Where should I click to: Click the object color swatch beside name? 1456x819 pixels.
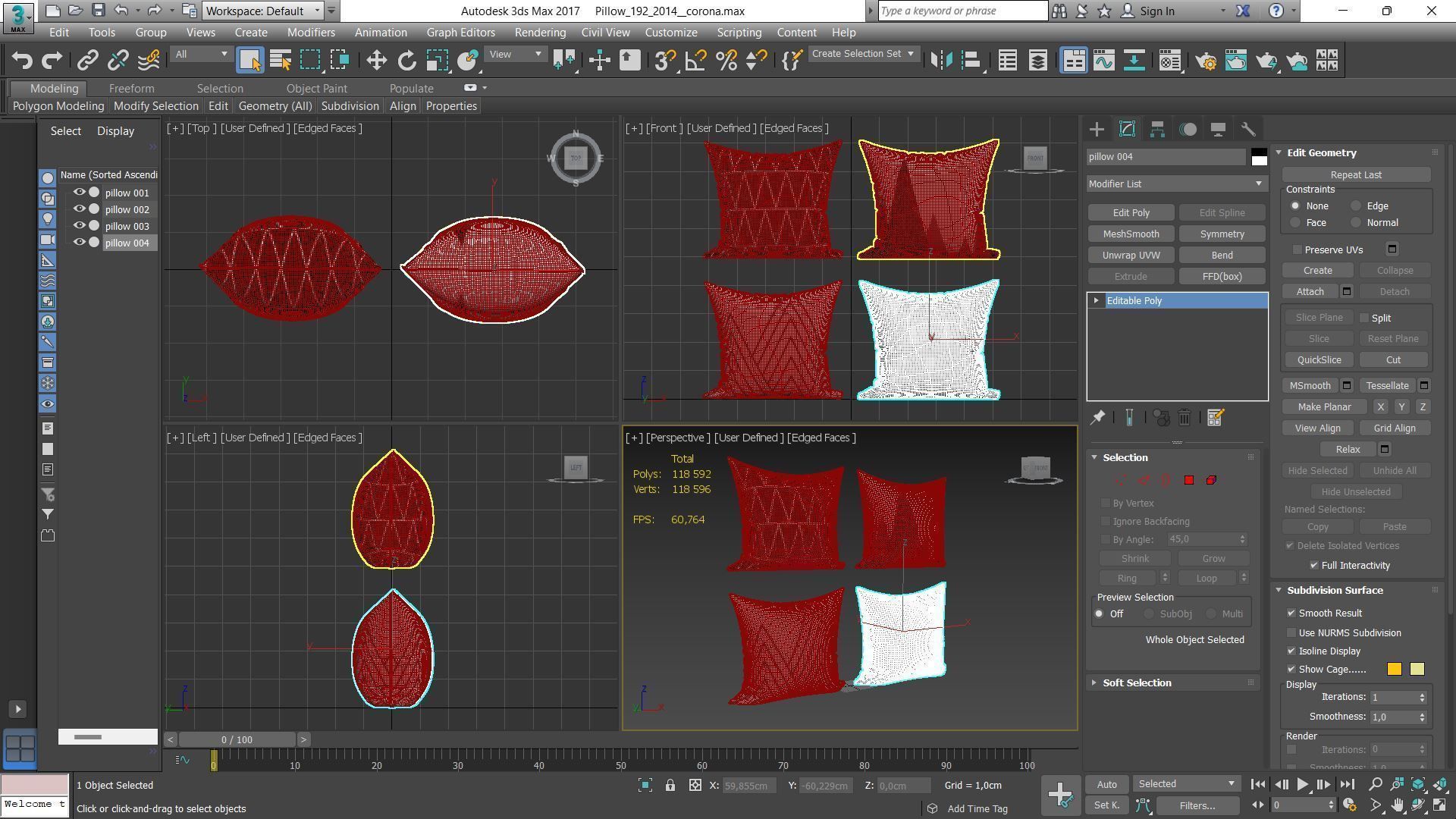[1259, 157]
